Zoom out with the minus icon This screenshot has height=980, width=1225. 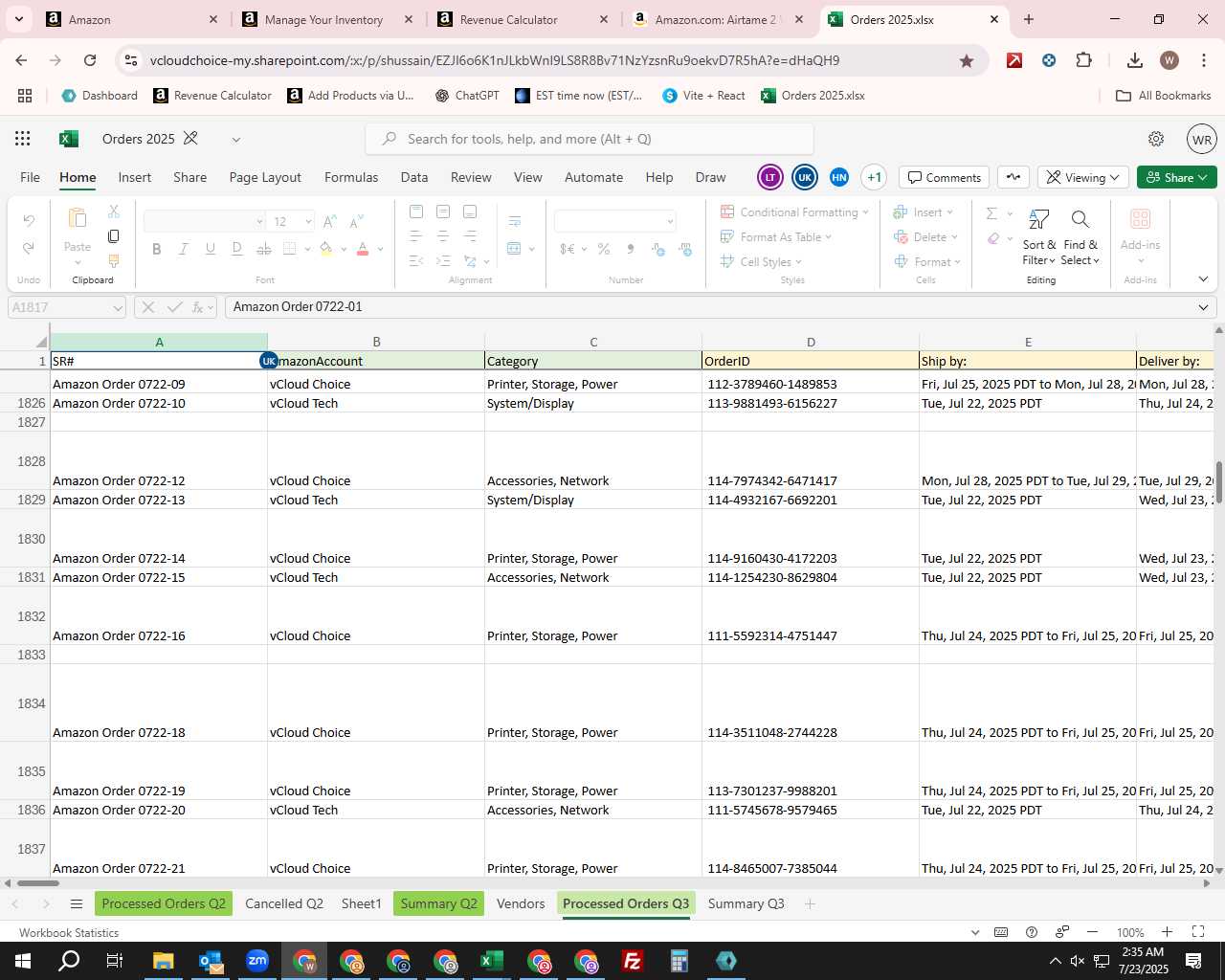[x=1092, y=932]
